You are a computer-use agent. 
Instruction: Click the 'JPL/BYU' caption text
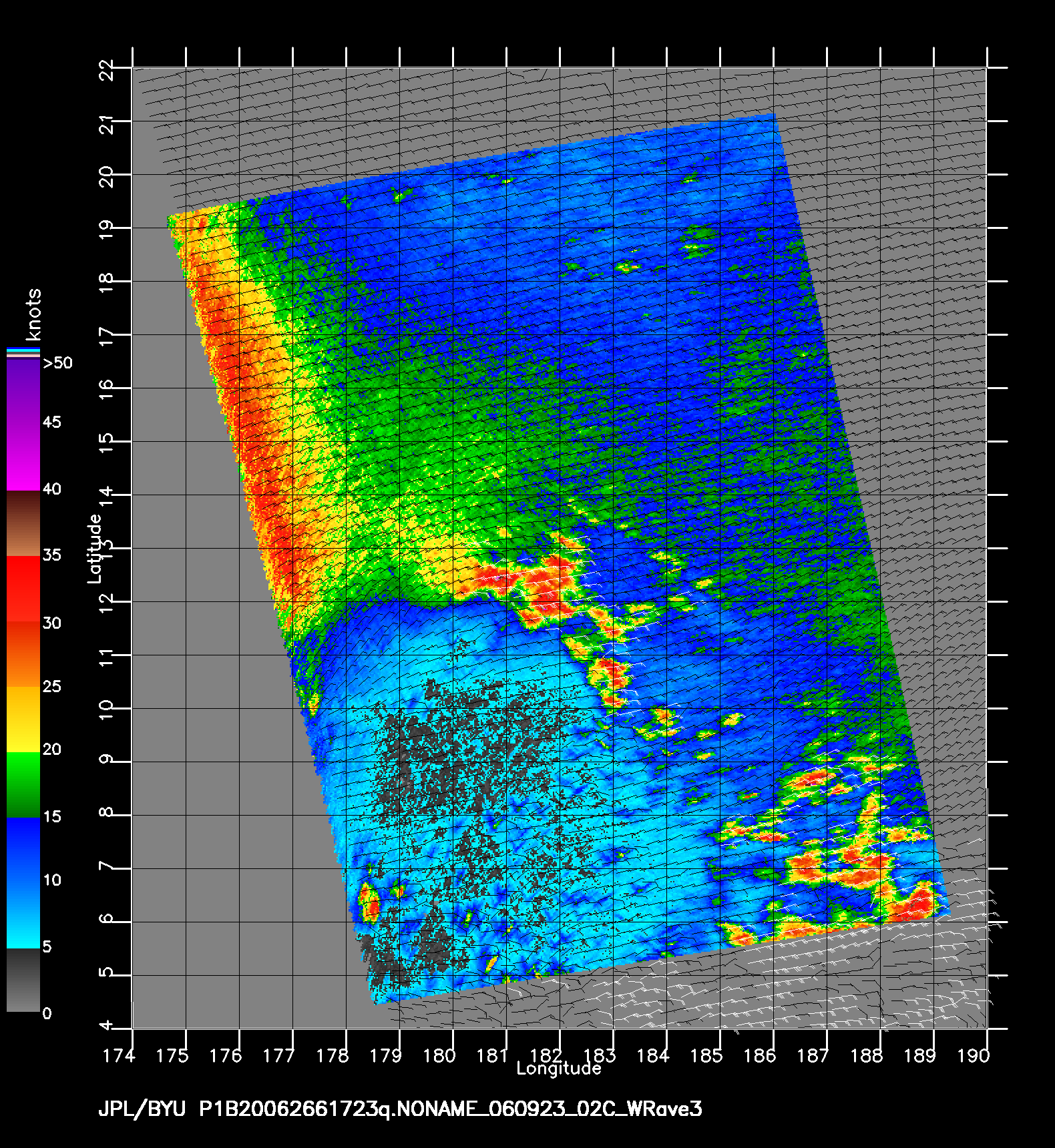[142, 1110]
